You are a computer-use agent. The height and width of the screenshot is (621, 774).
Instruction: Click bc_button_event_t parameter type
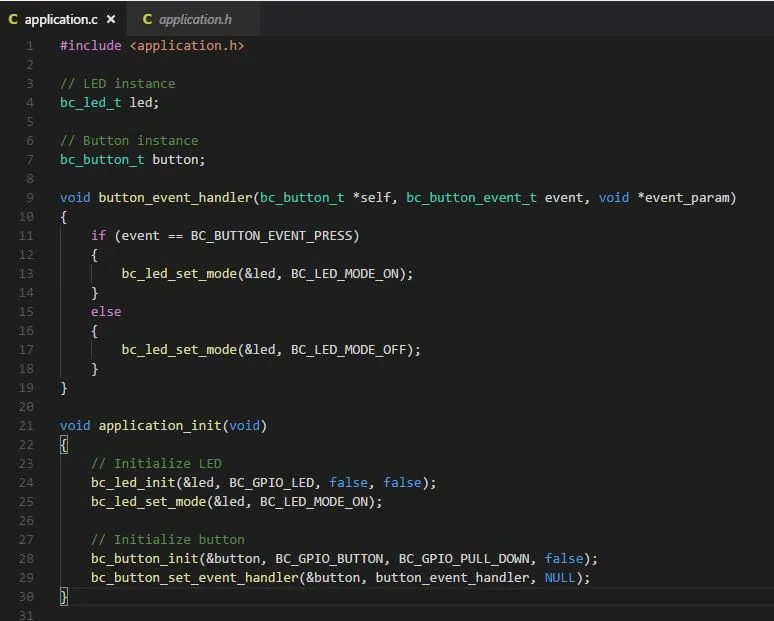[x=471, y=198]
